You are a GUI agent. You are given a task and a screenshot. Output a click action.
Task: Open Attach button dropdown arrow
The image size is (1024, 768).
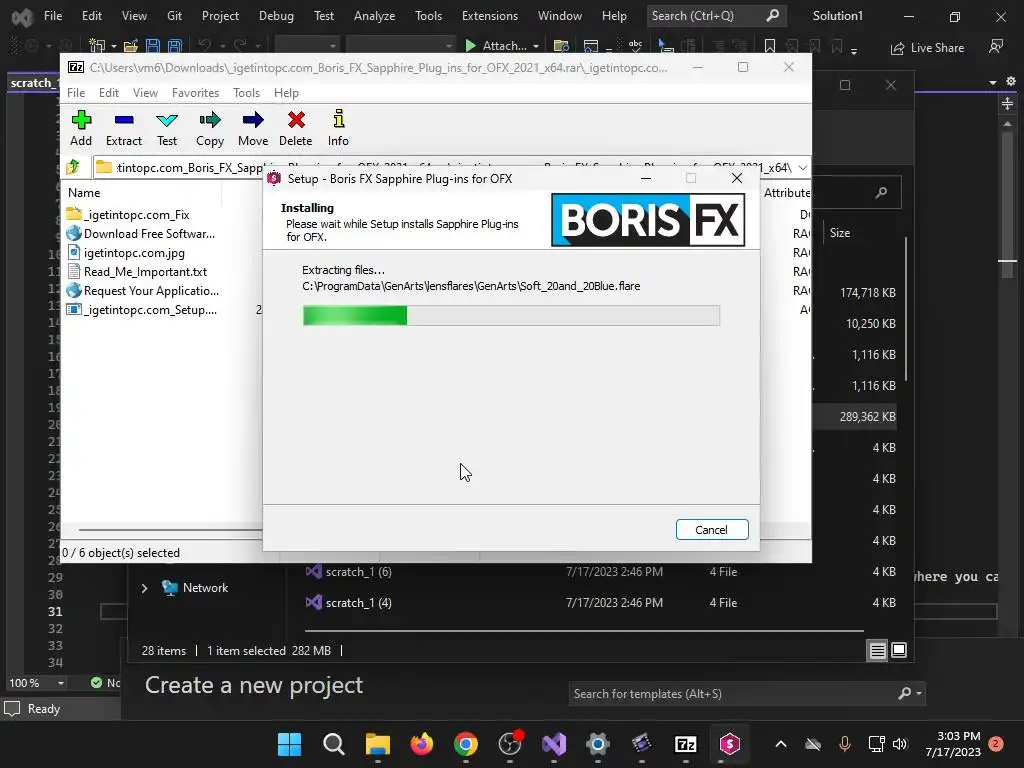(536, 46)
